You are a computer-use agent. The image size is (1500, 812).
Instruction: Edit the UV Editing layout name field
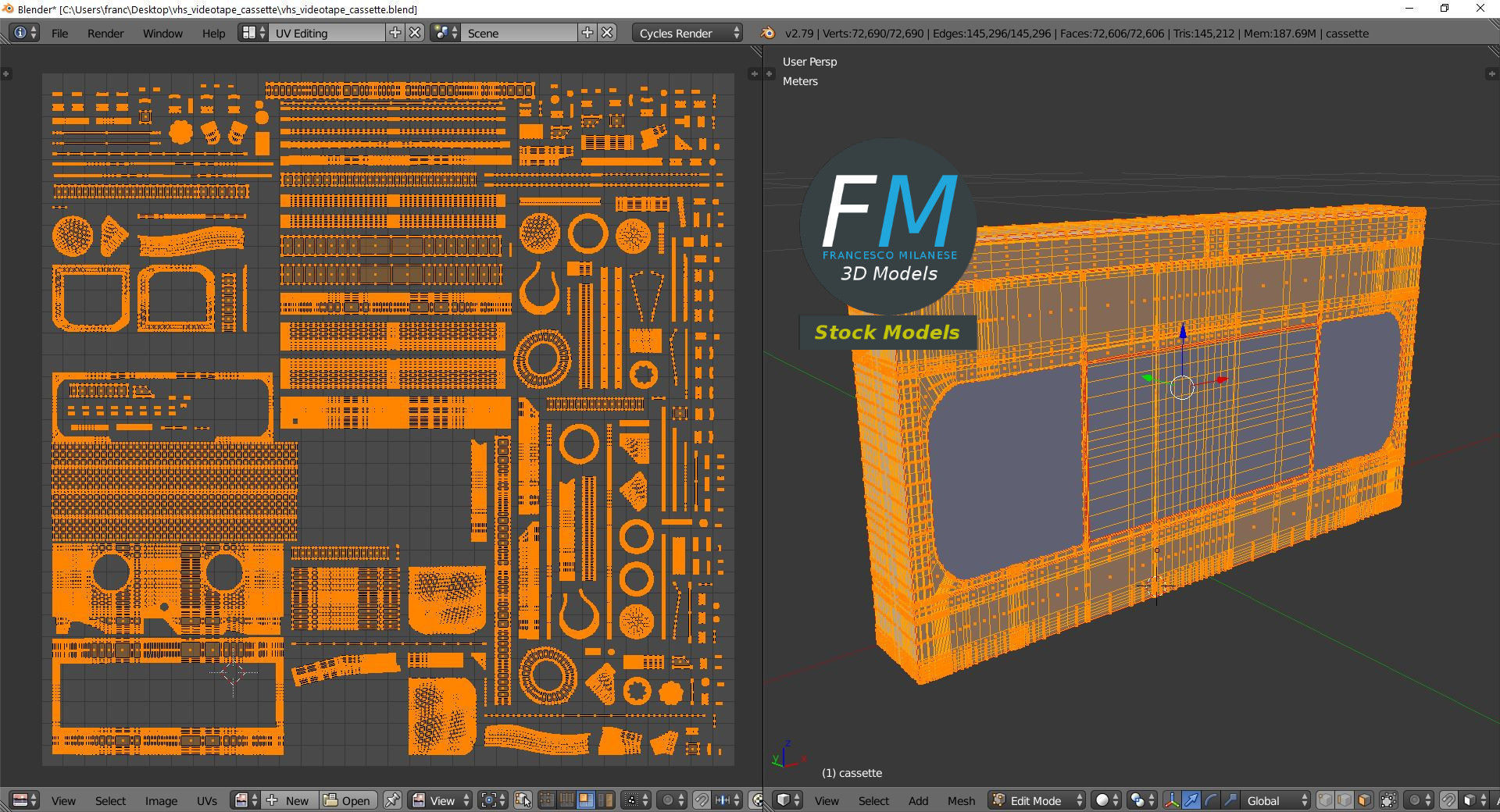pos(327,33)
